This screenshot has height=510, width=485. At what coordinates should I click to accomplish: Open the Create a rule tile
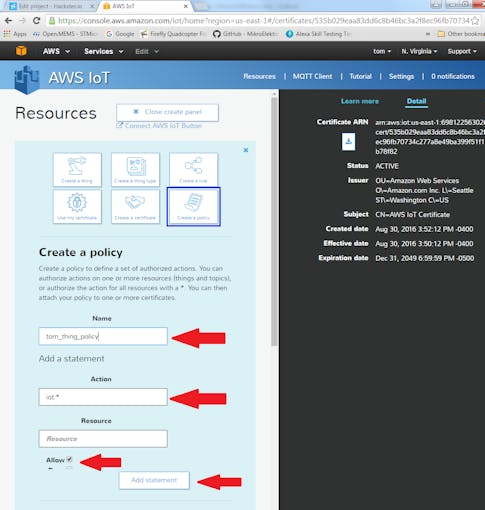(x=193, y=169)
